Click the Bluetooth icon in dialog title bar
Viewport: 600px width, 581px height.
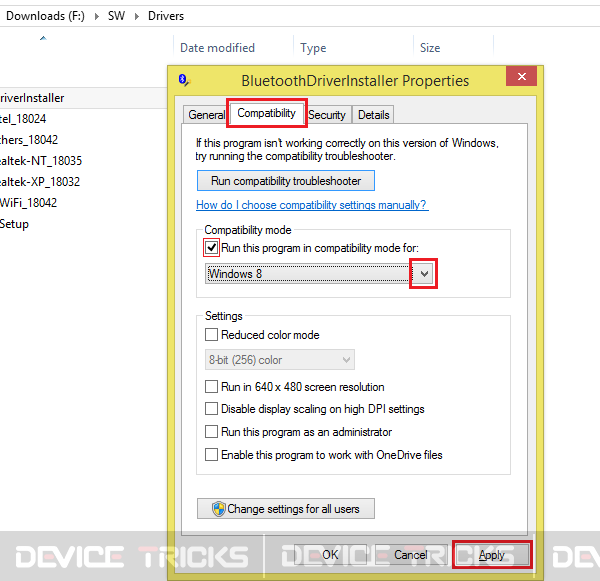pos(184,80)
